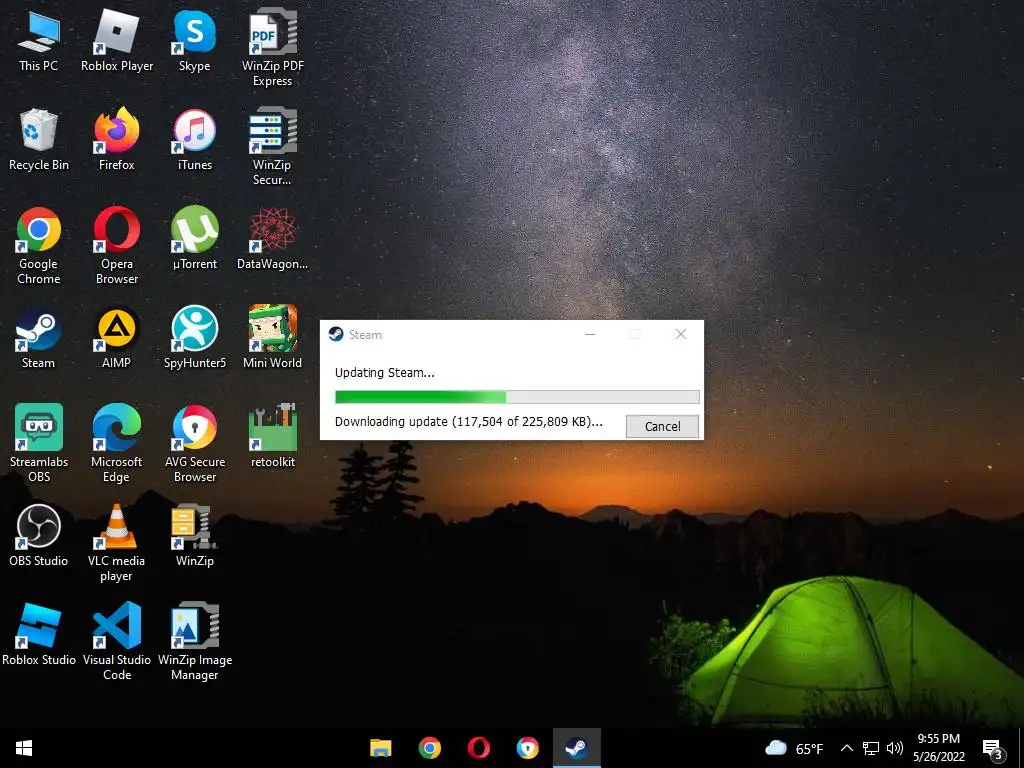Open Streamlabs OBS shortcut

pyautogui.click(x=39, y=444)
